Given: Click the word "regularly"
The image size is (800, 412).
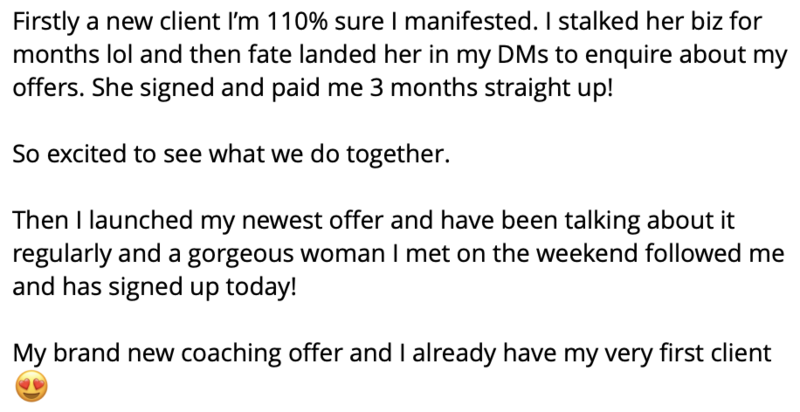Looking at the screenshot, I should coord(62,253).
